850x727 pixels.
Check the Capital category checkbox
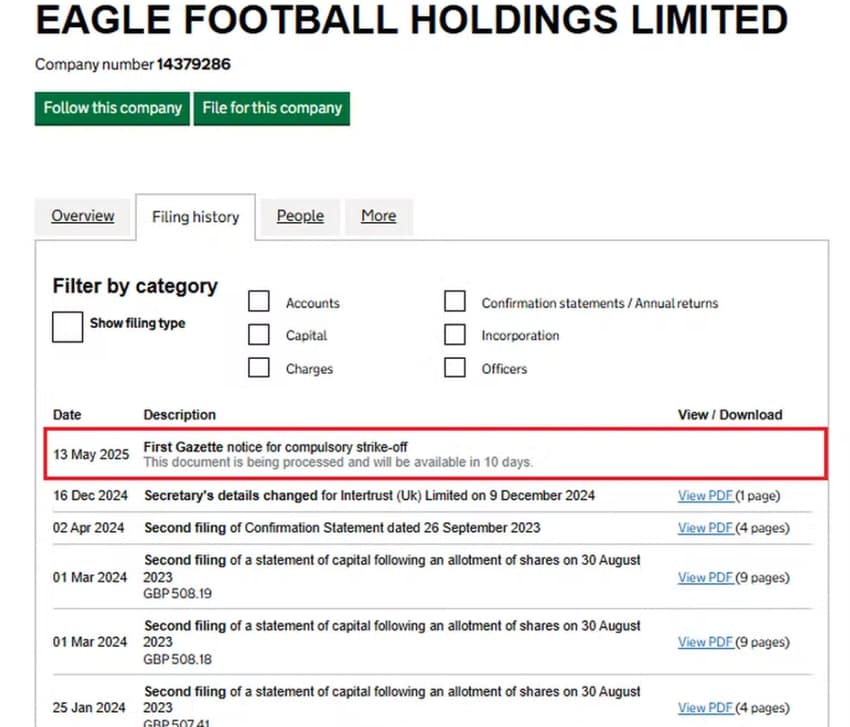pos(259,335)
